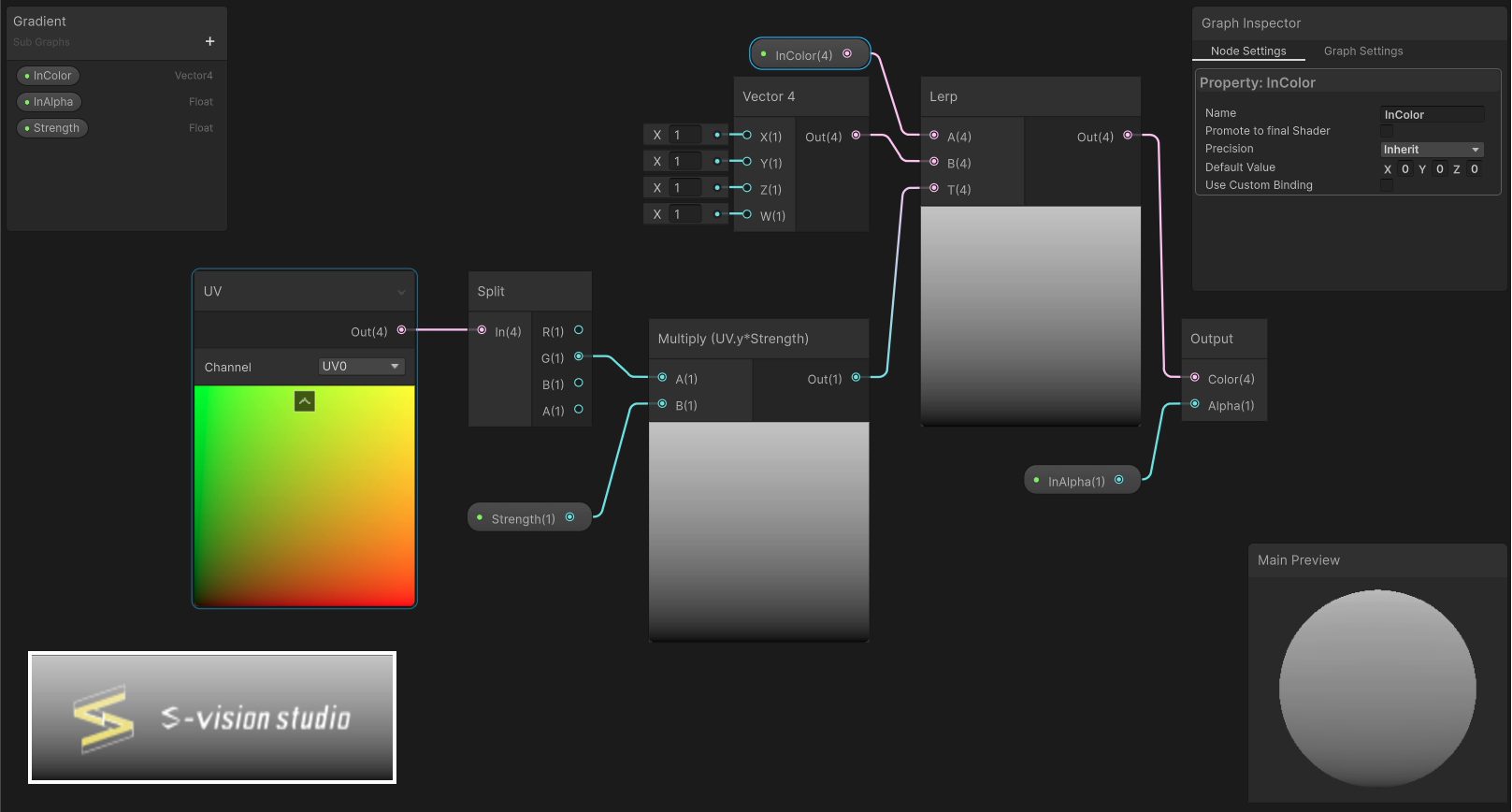This screenshot has height=812, width=1512.
Task: Edit the Vector 4 Z(1) value field
Action: pos(685,188)
